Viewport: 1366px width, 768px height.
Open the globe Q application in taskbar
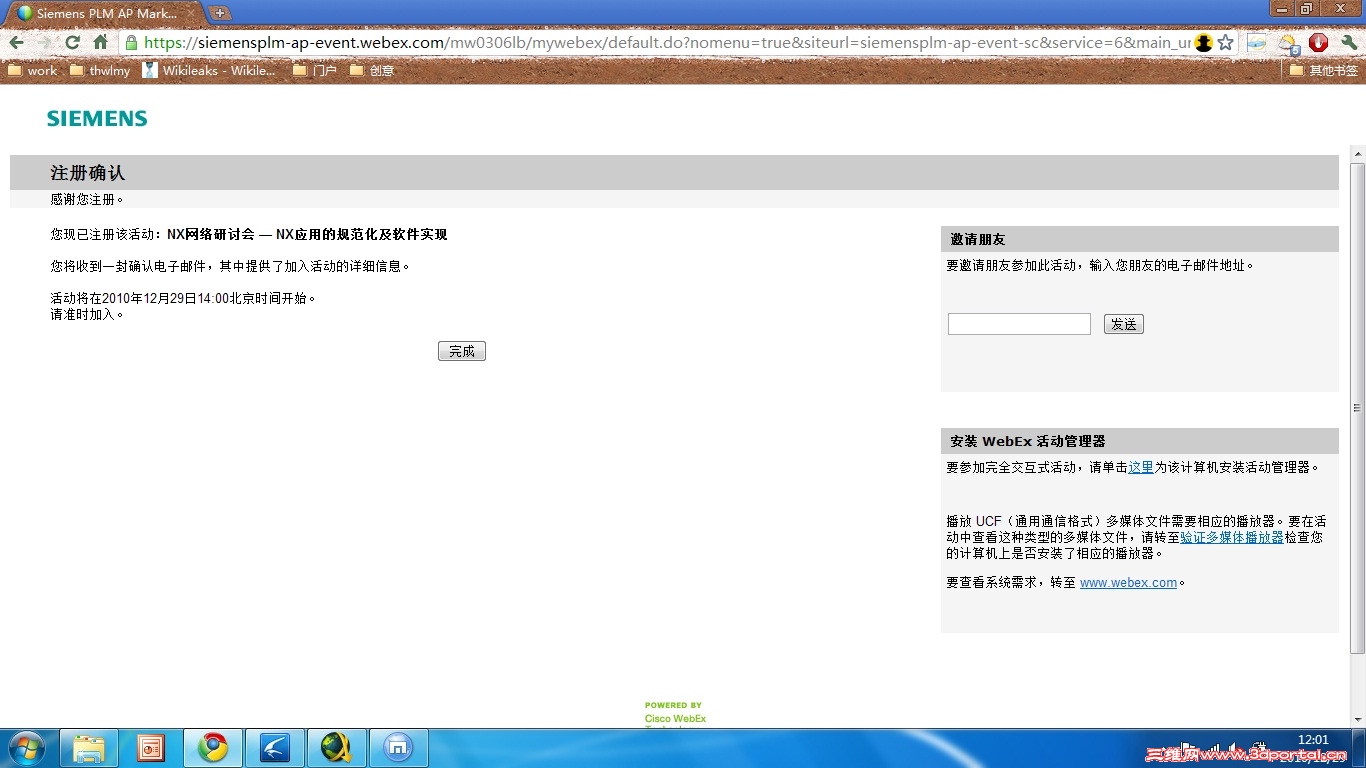pyautogui.click(x=336, y=748)
